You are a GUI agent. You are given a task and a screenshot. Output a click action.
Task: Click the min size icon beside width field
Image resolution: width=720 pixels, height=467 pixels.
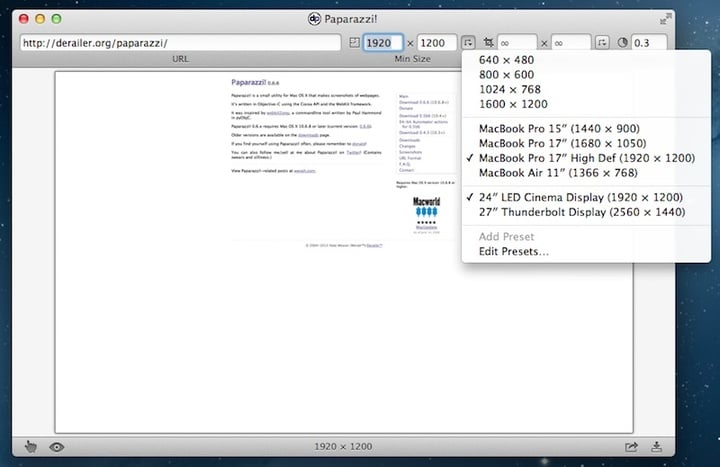[x=354, y=43]
